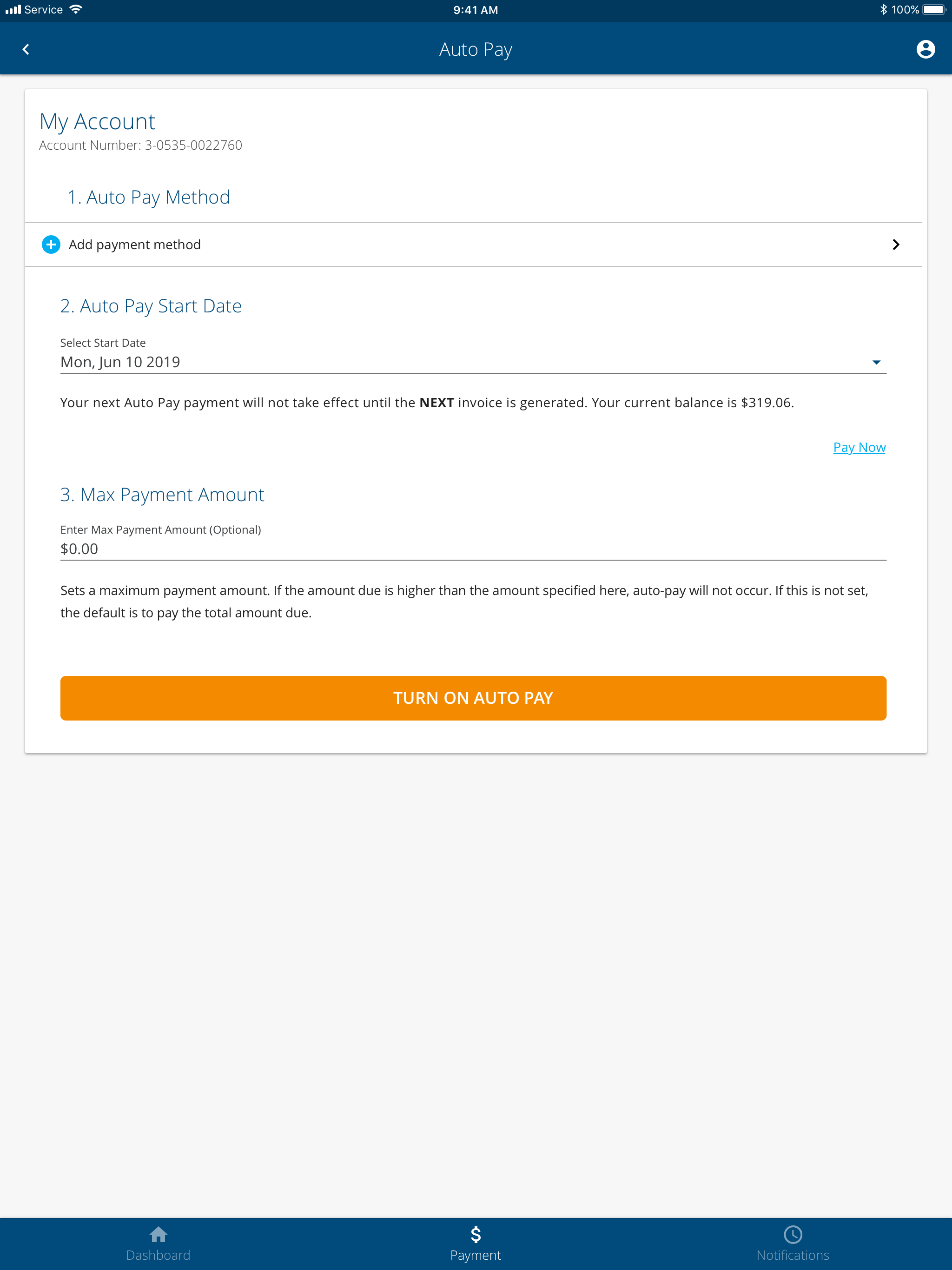Switch to the Dashboard tab

coord(158,1244)
